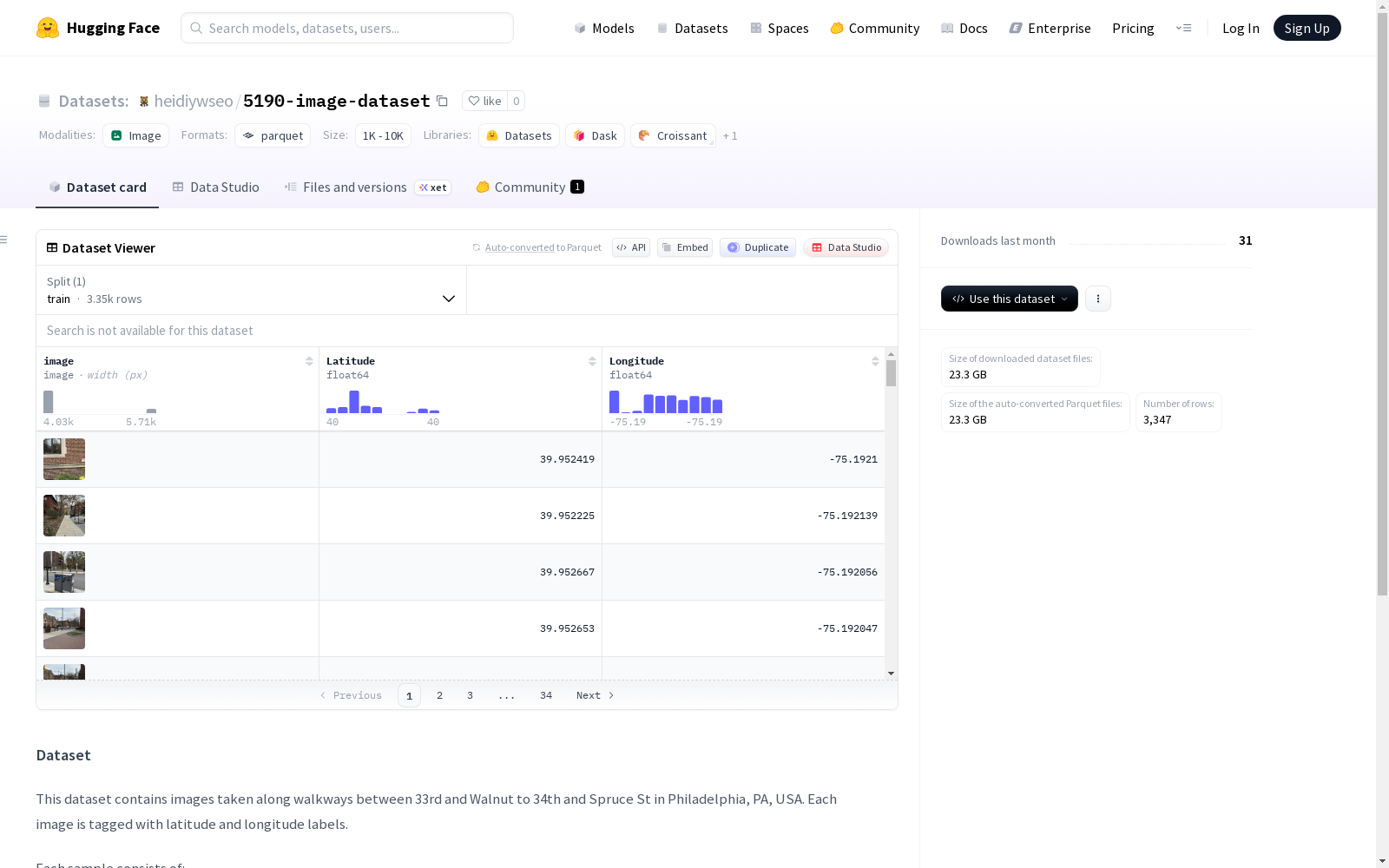
Task: Go to the Pricing page
Action: click(x=1133, y=28)
